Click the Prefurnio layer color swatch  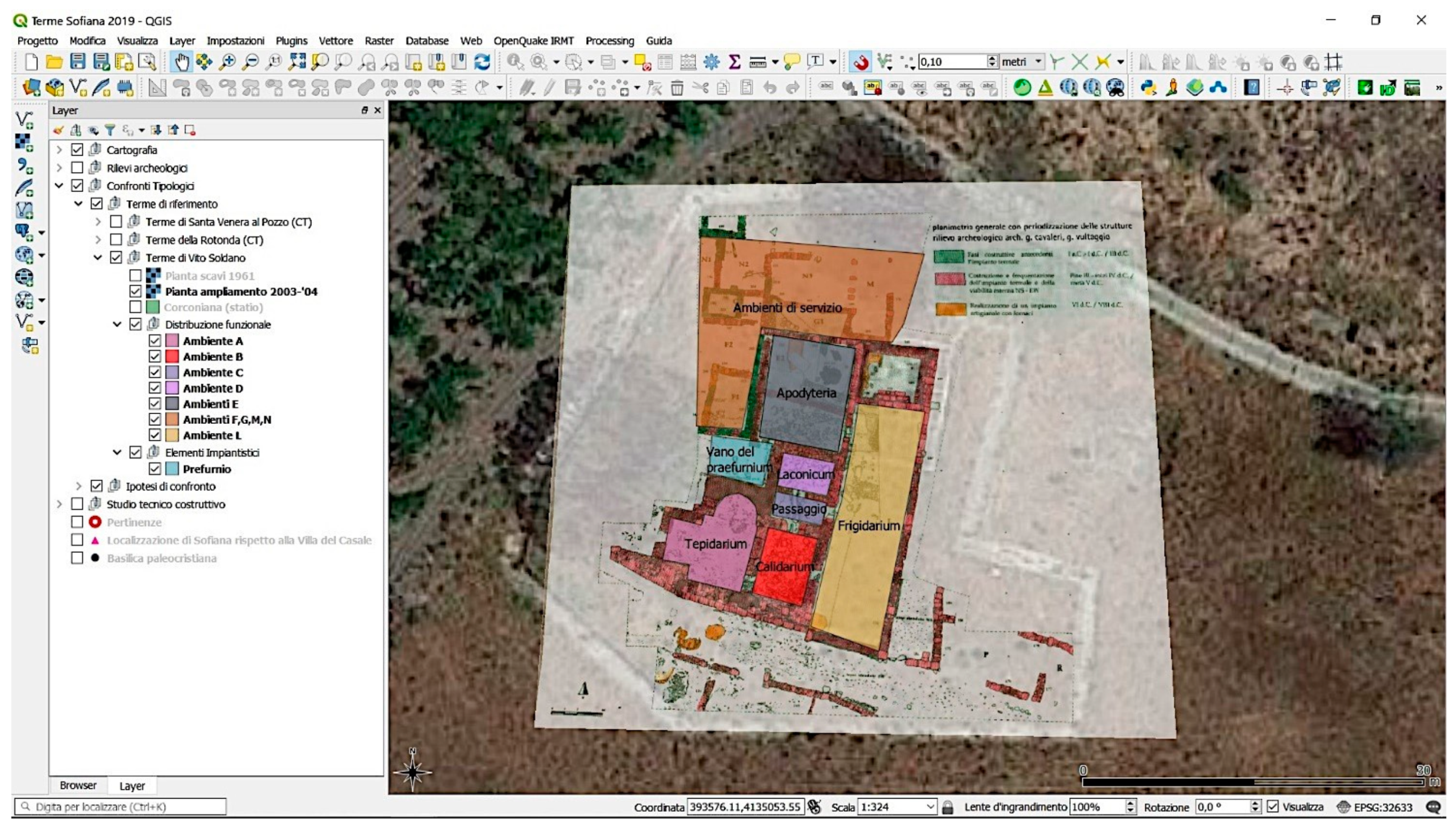pos(172,469)
